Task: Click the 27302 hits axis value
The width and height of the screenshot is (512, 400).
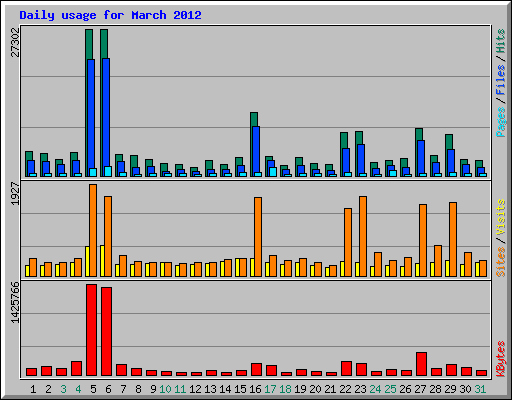Action: [x=15, y=42]
